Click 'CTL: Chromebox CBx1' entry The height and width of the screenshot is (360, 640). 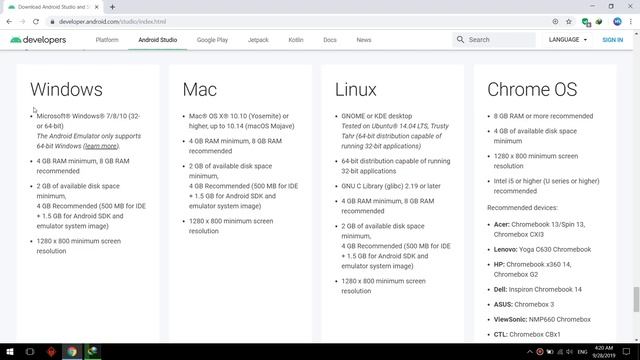tap(527, 334)
